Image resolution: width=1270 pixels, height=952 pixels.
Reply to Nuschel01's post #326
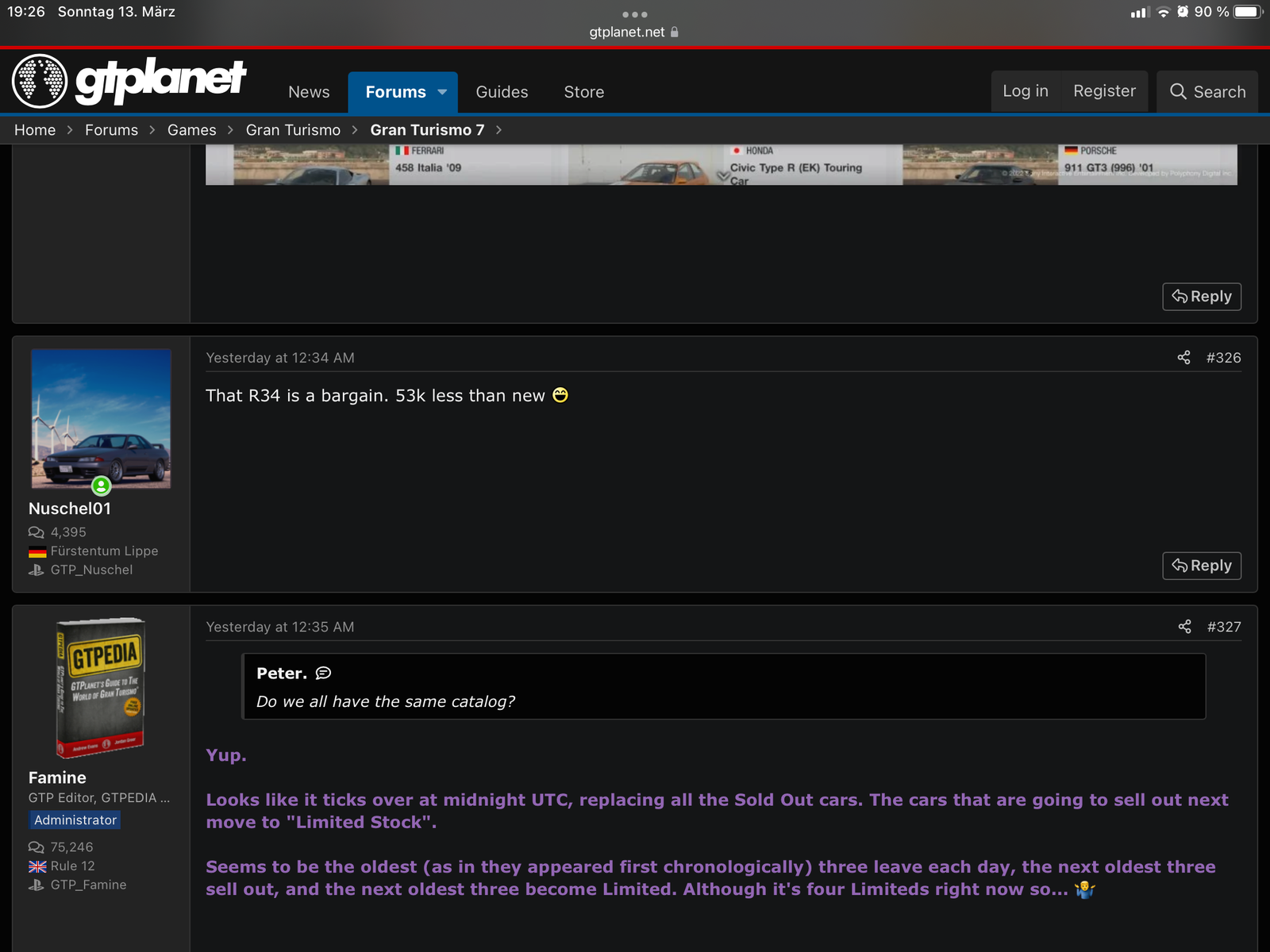(x=1202, y=566)
